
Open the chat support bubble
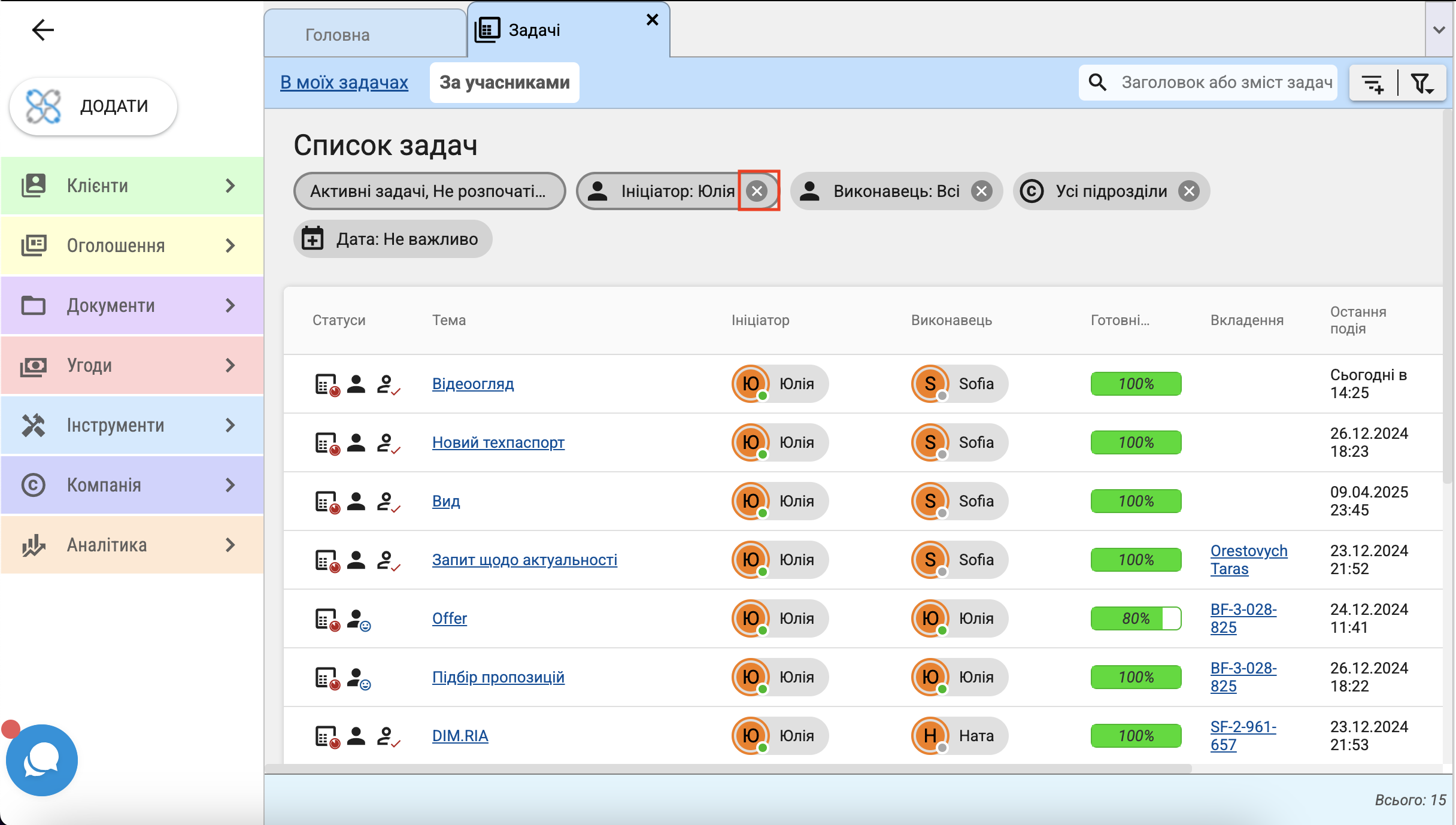(x=42, y=760)
